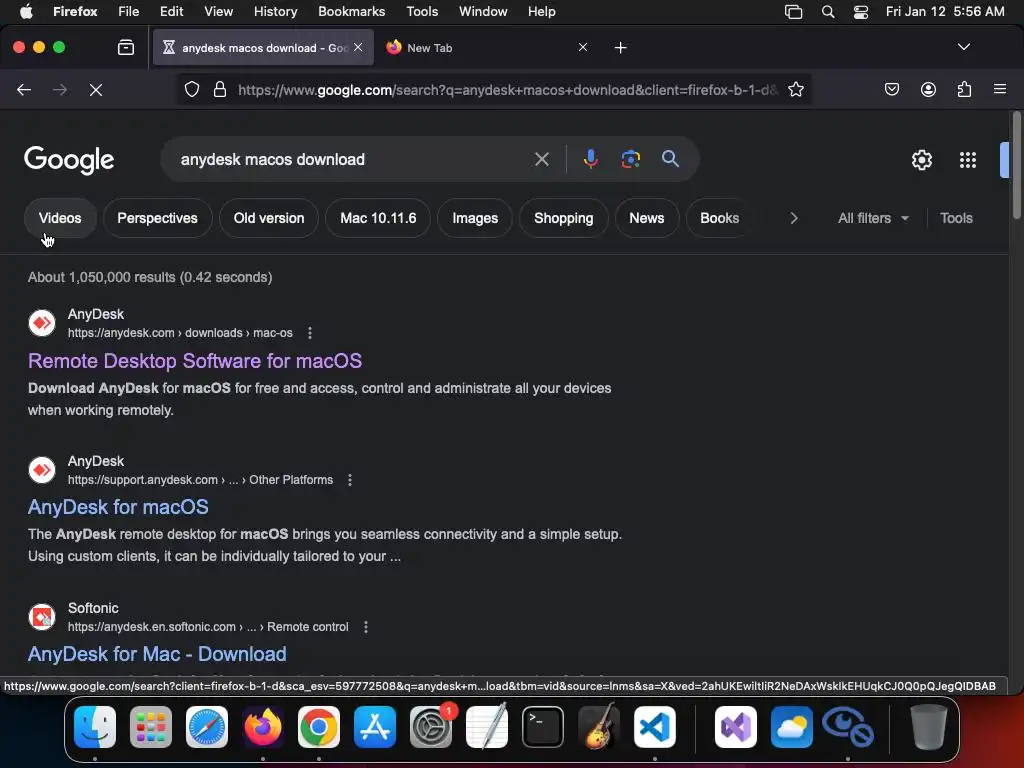
Task: Show site security padlock info
Action: tap(220, 89)
